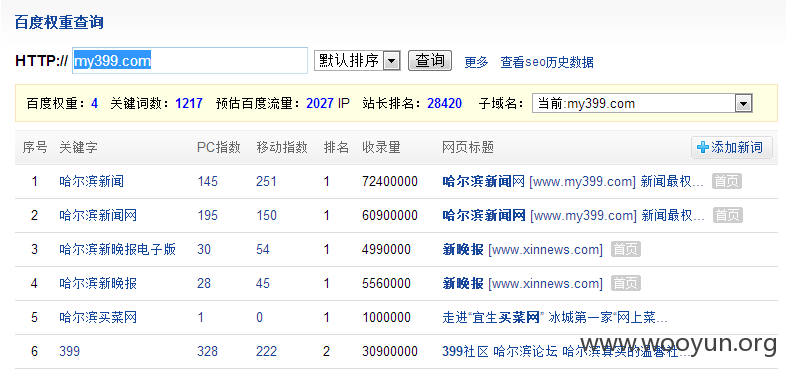Click the my399.com URL input field
The height and width of the screenshot is (372, 786).
pyautogui.click(x=189, y=61)
